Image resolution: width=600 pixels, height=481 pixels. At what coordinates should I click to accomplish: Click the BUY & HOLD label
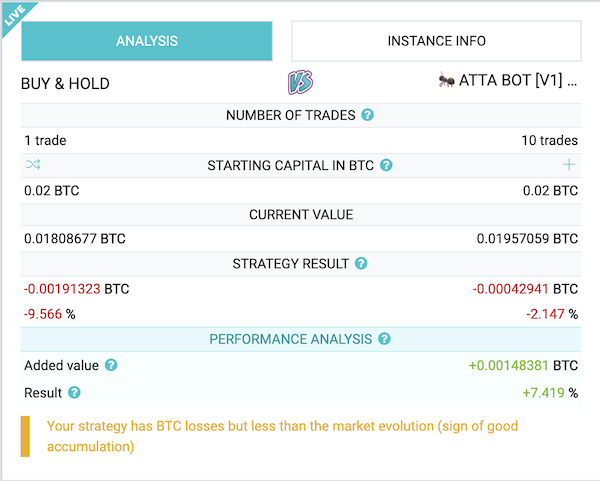65,83
